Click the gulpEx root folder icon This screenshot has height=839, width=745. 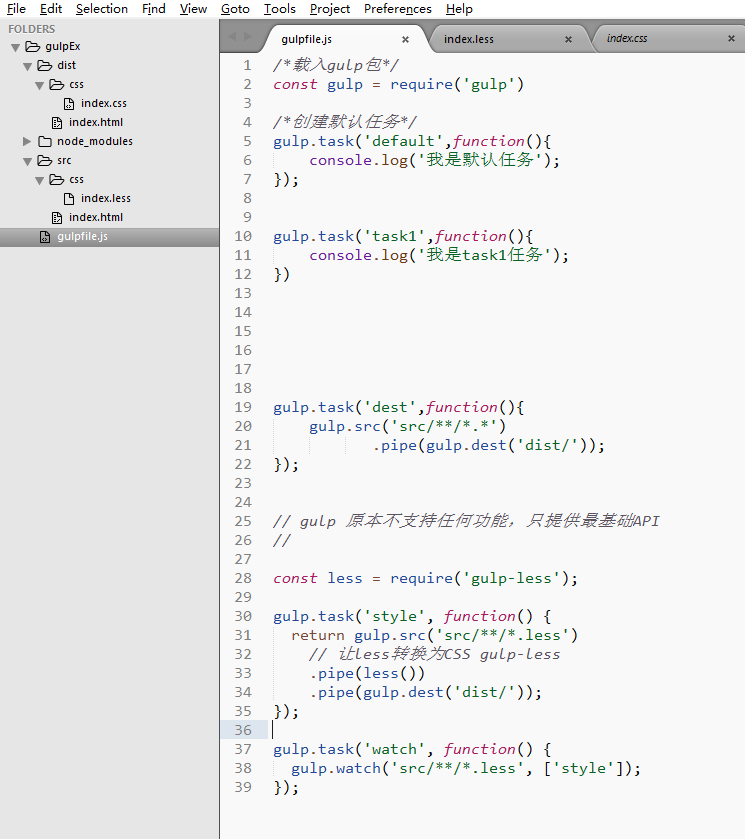pos(33,46)
